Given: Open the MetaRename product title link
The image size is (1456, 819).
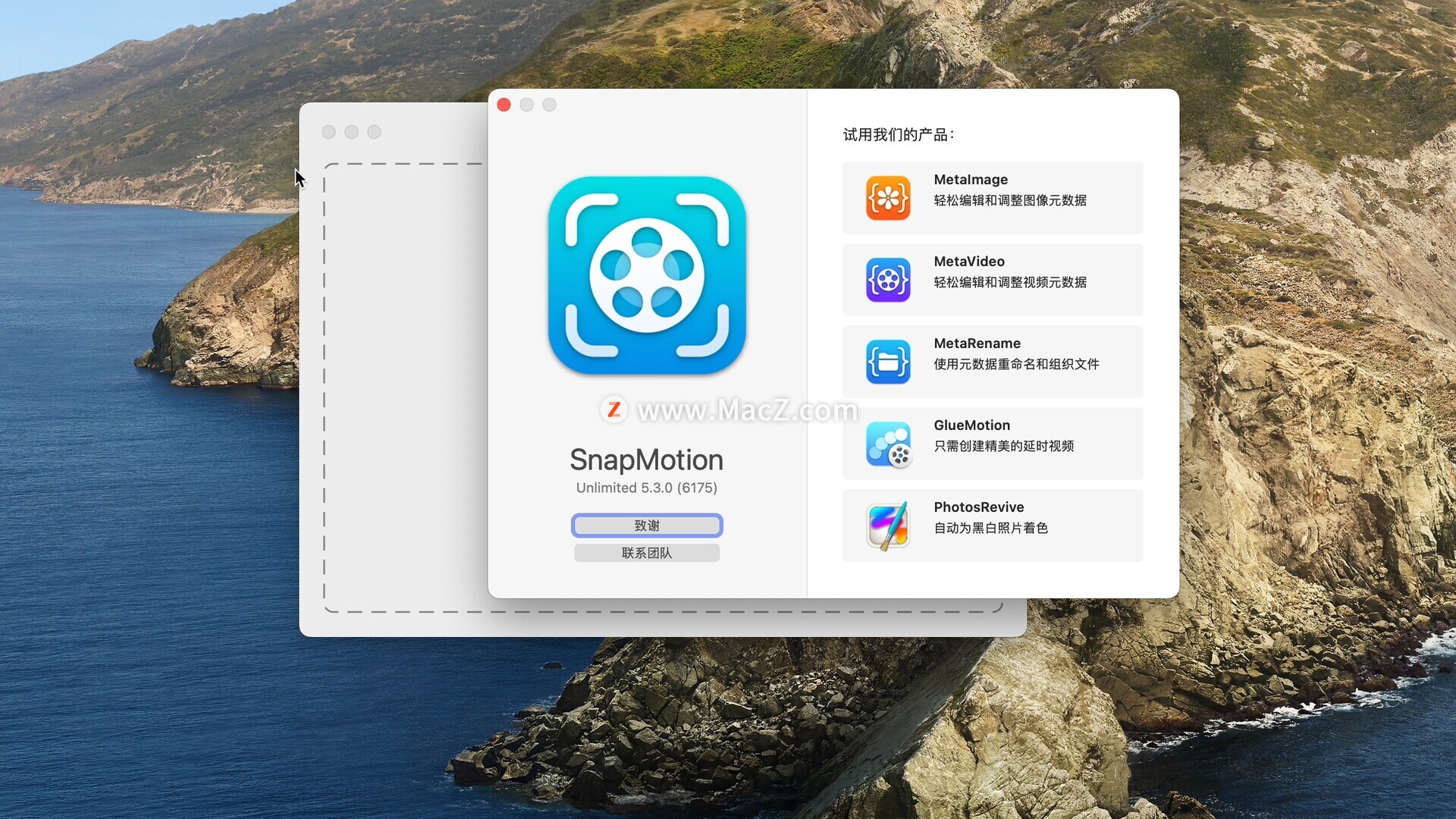Looking at the screenshot, I should 977,344.
